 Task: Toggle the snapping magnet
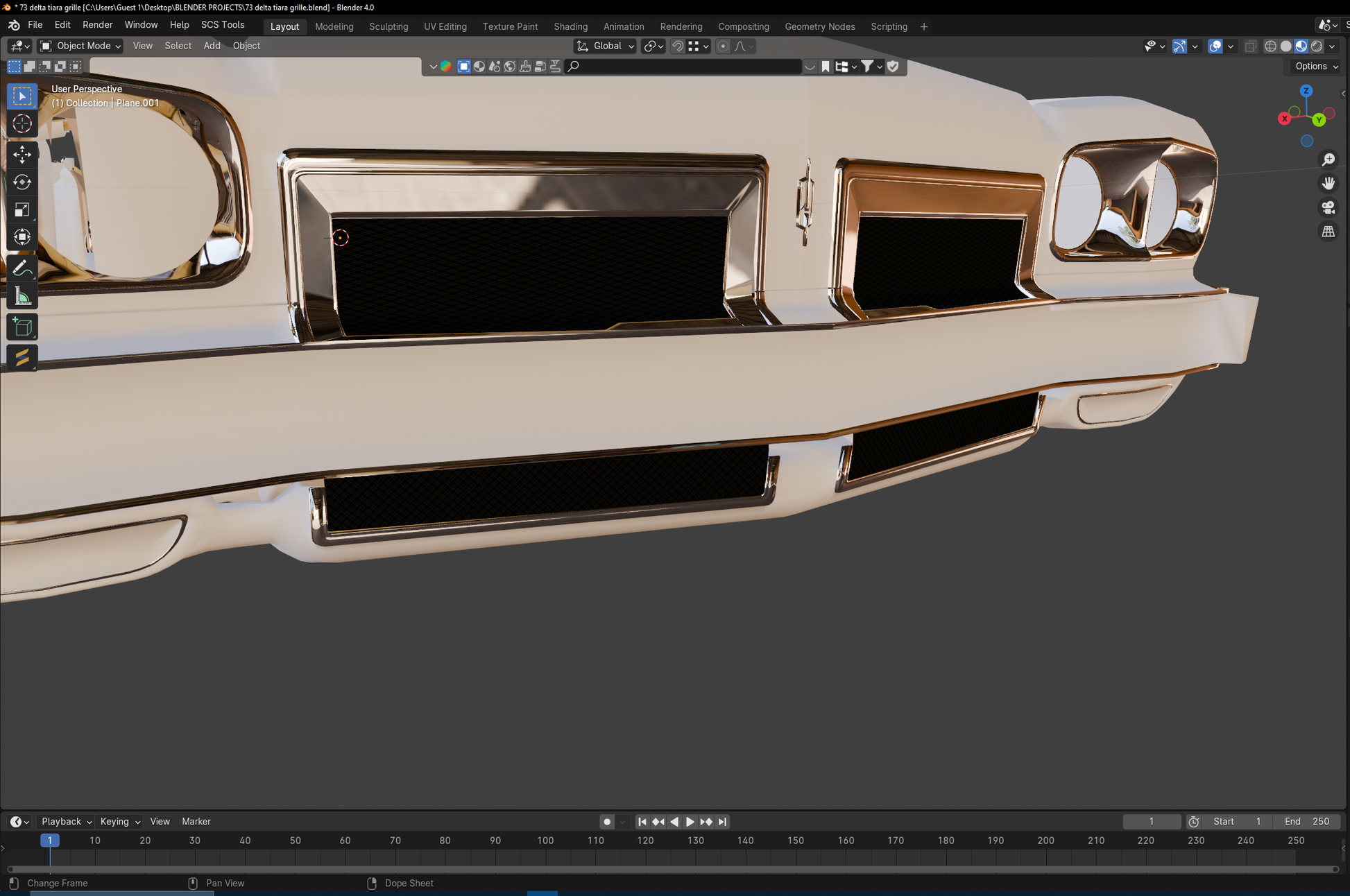(x=677, y=46)
